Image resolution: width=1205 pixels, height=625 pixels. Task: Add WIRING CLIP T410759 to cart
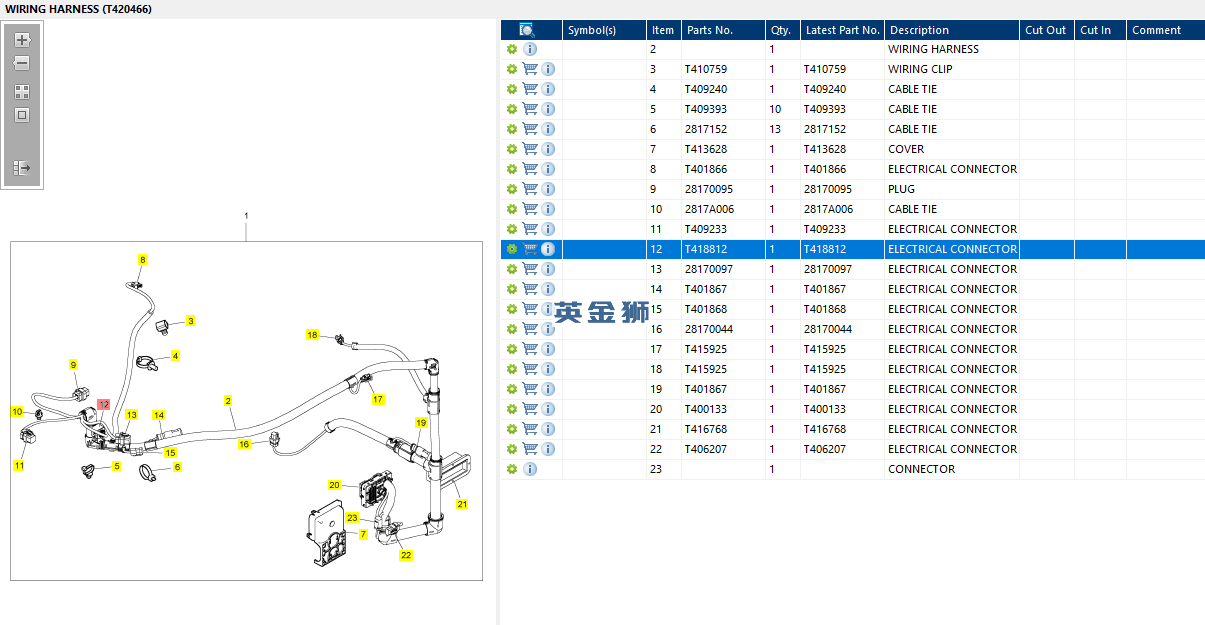click(530, 69)
